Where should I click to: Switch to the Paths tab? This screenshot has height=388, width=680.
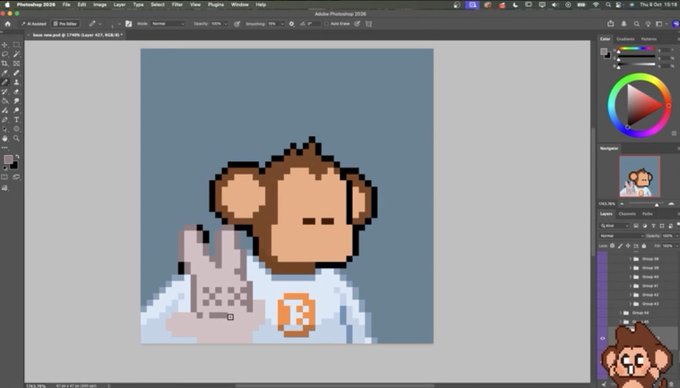tap(647, 214)
